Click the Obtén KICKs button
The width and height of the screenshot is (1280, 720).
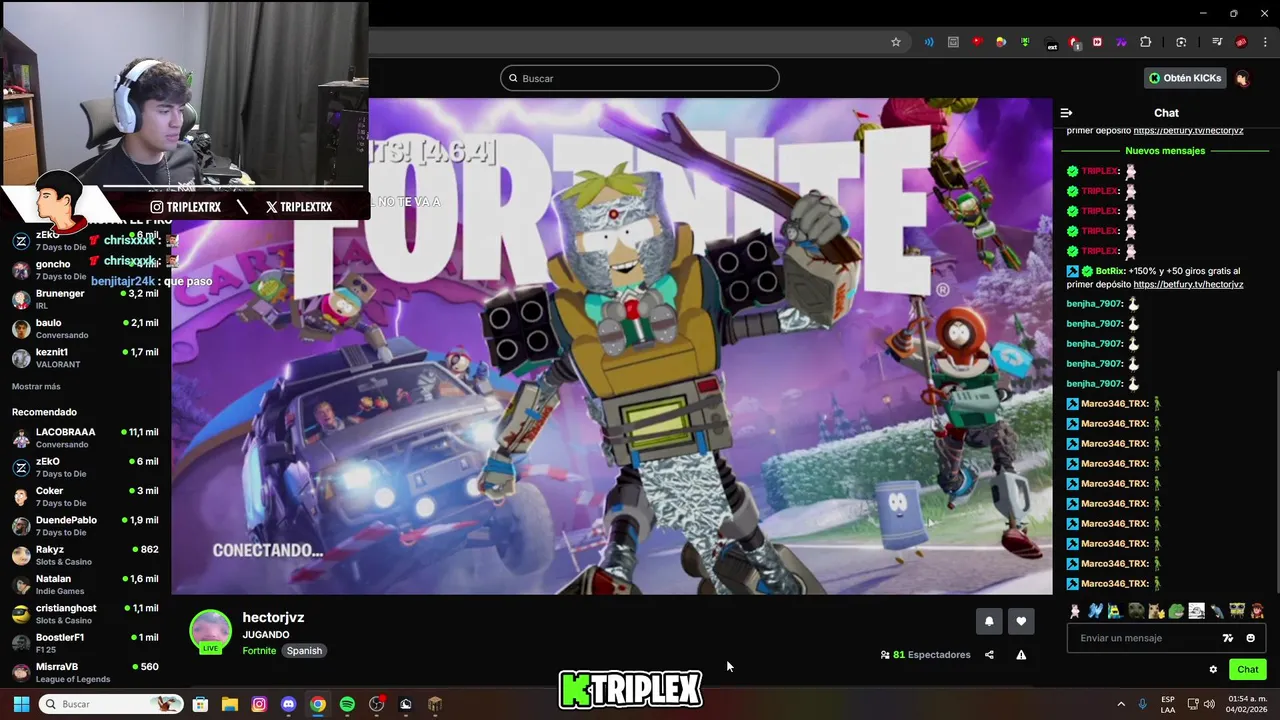[x=1185, y=78]
